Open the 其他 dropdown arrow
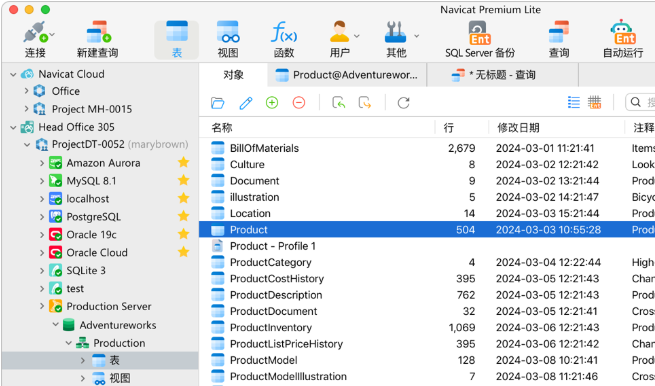This screenshot has width=655, height=386. click(x=416, y=36)
